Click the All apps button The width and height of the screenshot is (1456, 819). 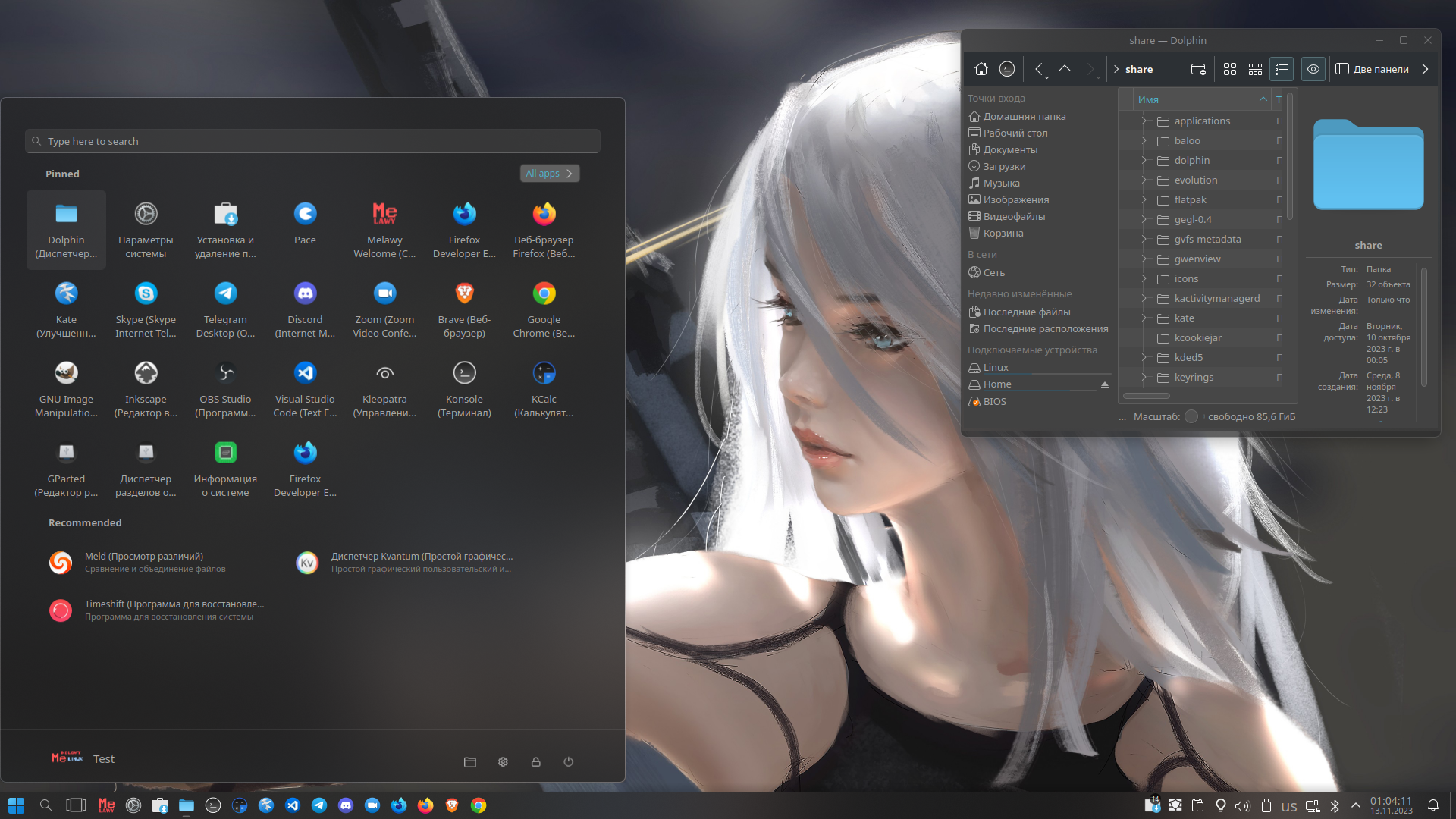(x=549, y=174)
